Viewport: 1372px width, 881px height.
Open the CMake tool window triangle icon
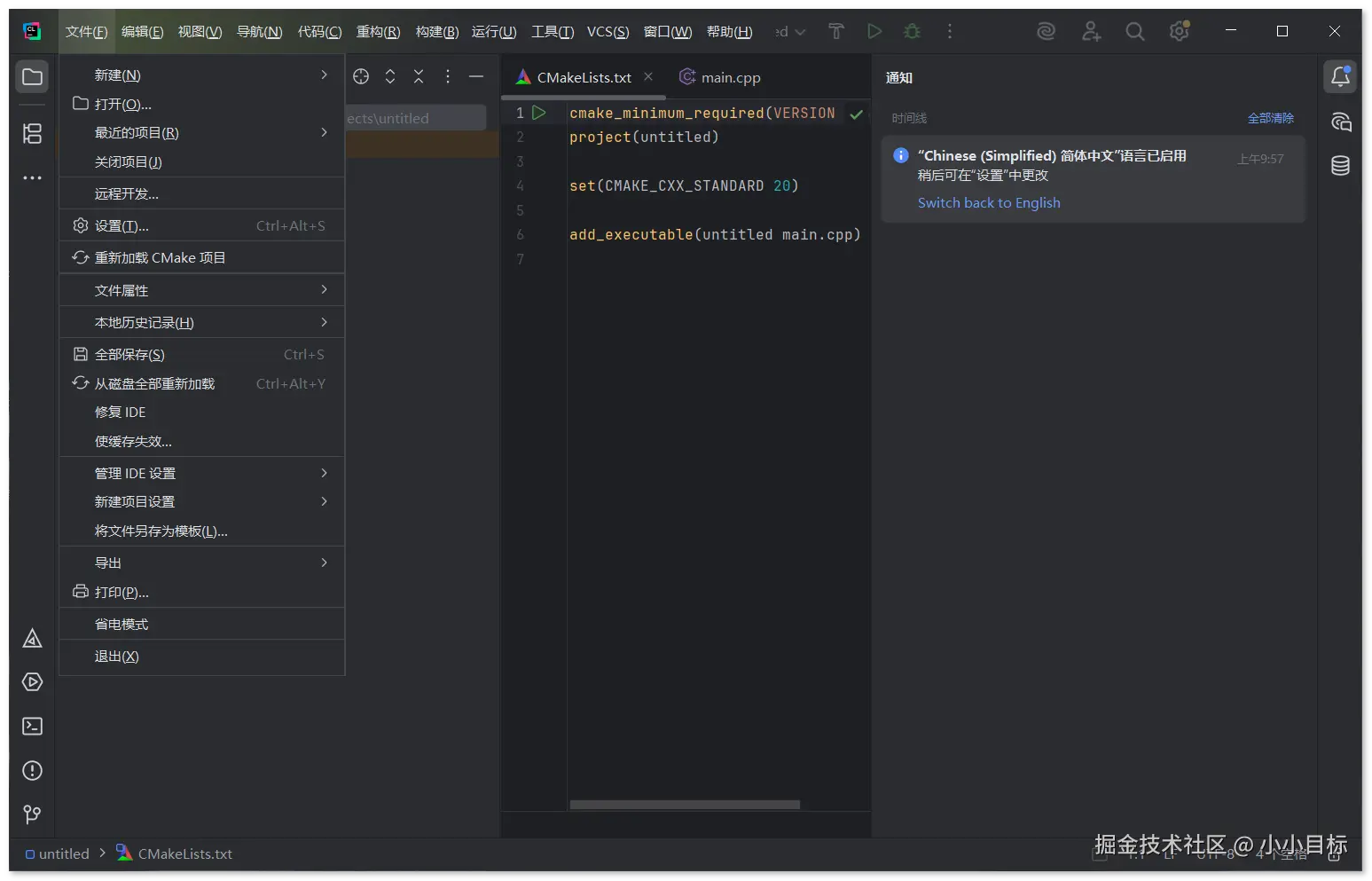pos(33,639)
